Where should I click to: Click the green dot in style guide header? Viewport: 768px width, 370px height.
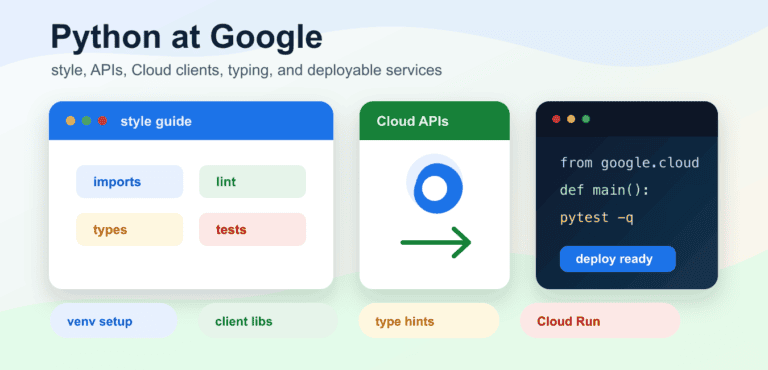click(x=87, y=121)
